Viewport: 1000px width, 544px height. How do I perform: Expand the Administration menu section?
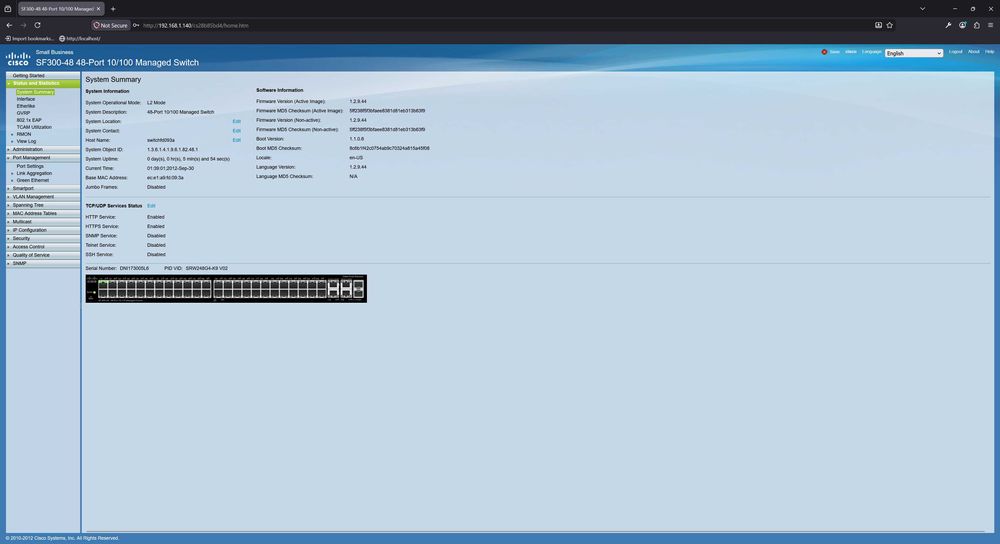click(43, 149)
